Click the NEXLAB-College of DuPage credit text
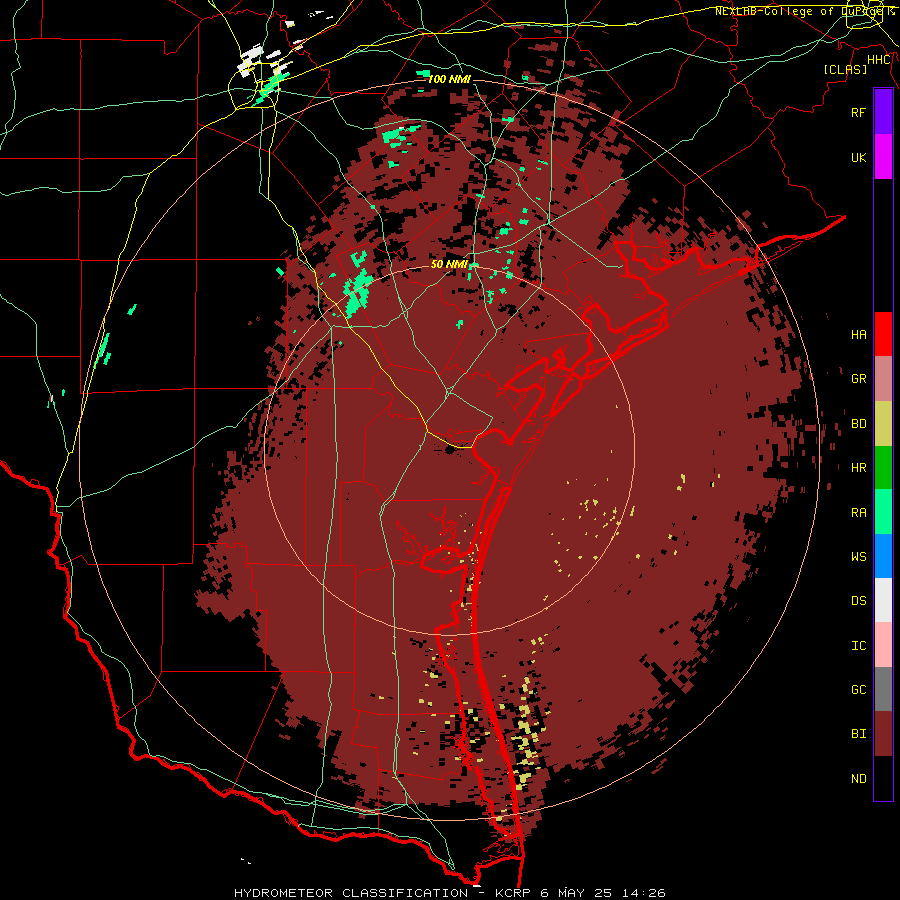 coord(803,11)
